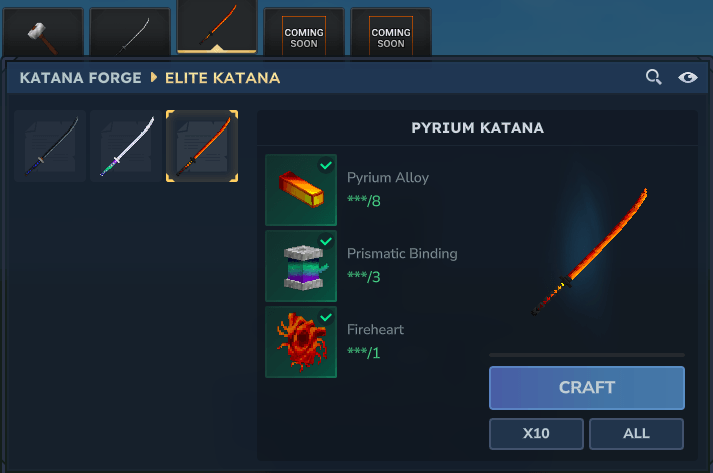Select the white katana recipe
The height and width of the screenshot is (473, 713).
pos(126,146)
